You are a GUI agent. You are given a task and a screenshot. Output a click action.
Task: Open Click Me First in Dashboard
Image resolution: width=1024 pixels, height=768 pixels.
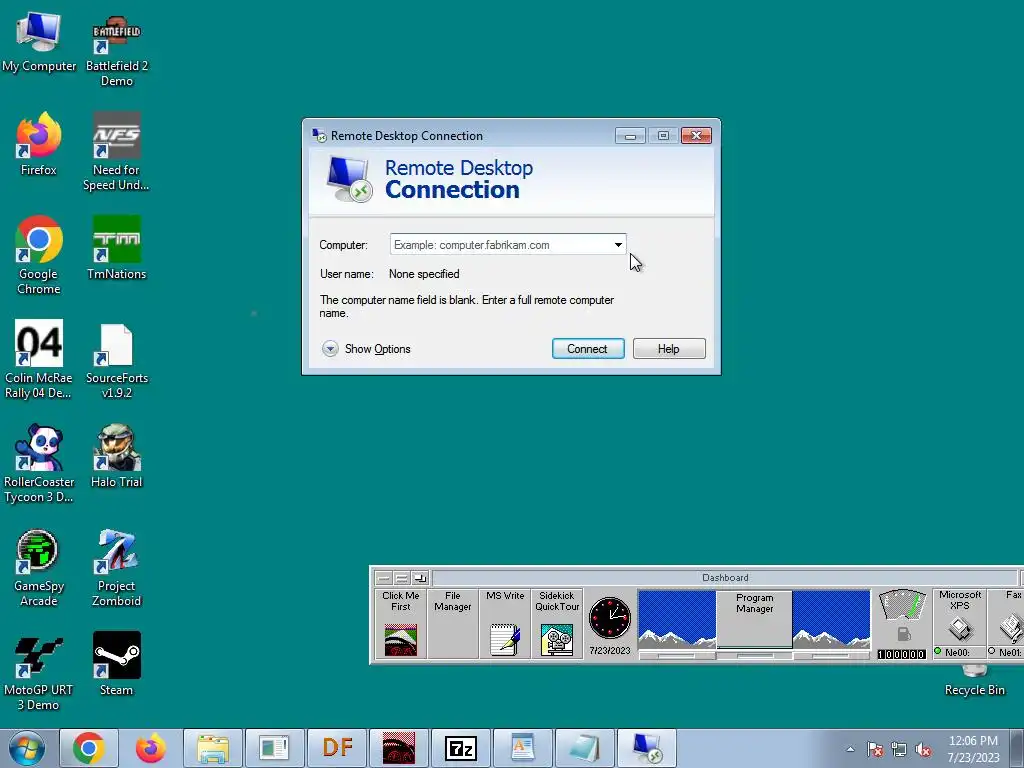(400, 623)
